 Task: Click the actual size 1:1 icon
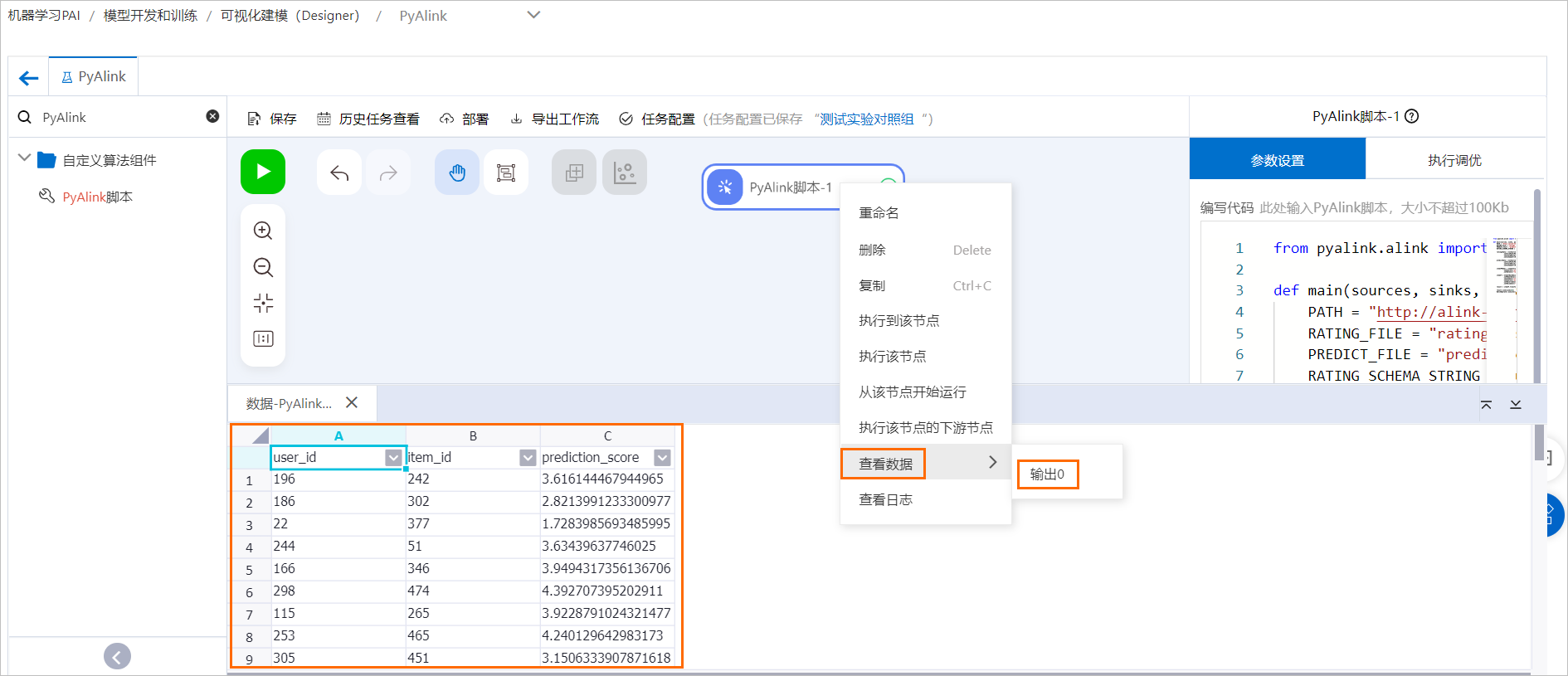263,338
